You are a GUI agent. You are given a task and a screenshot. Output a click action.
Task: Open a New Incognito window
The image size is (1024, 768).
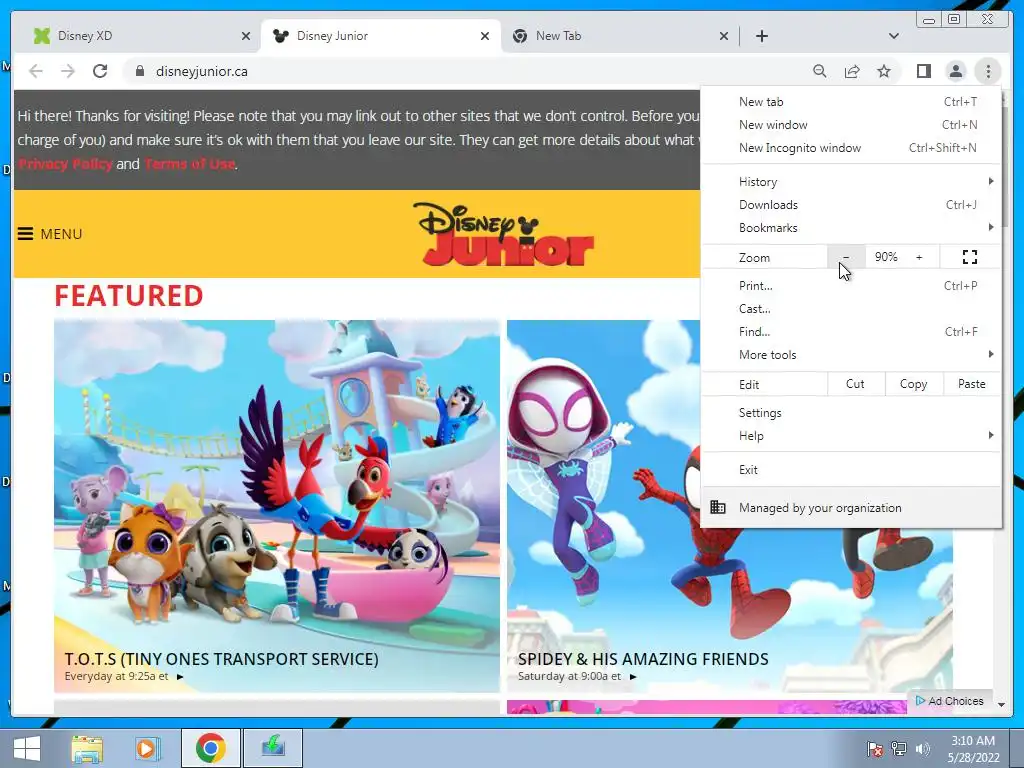pos(850,148)
